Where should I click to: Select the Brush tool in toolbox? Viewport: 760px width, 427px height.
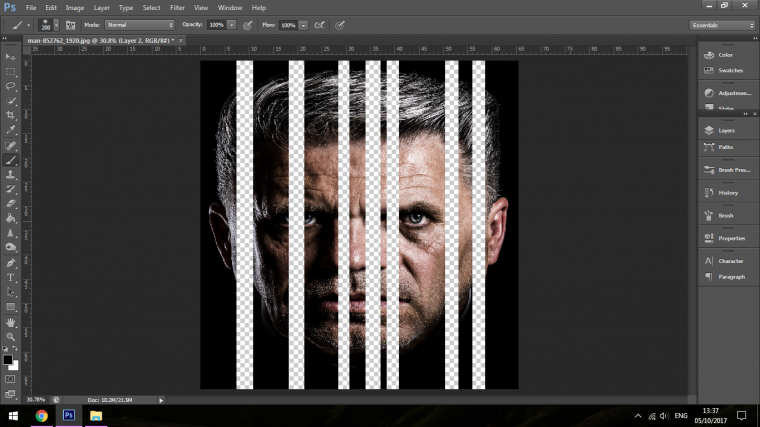tap(10, 160)
